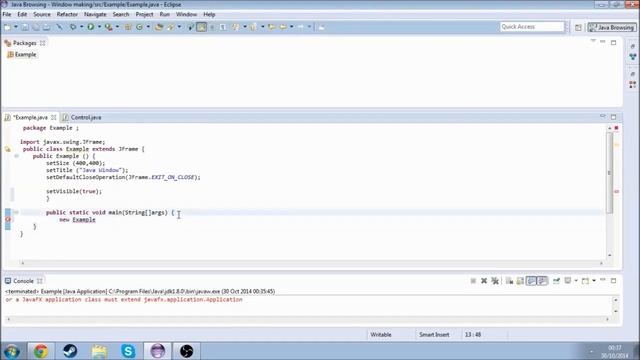This screenshot has width=640, height=360.
Task: Click Remove All Terminated Launches icon
Action: click(495, 281)
